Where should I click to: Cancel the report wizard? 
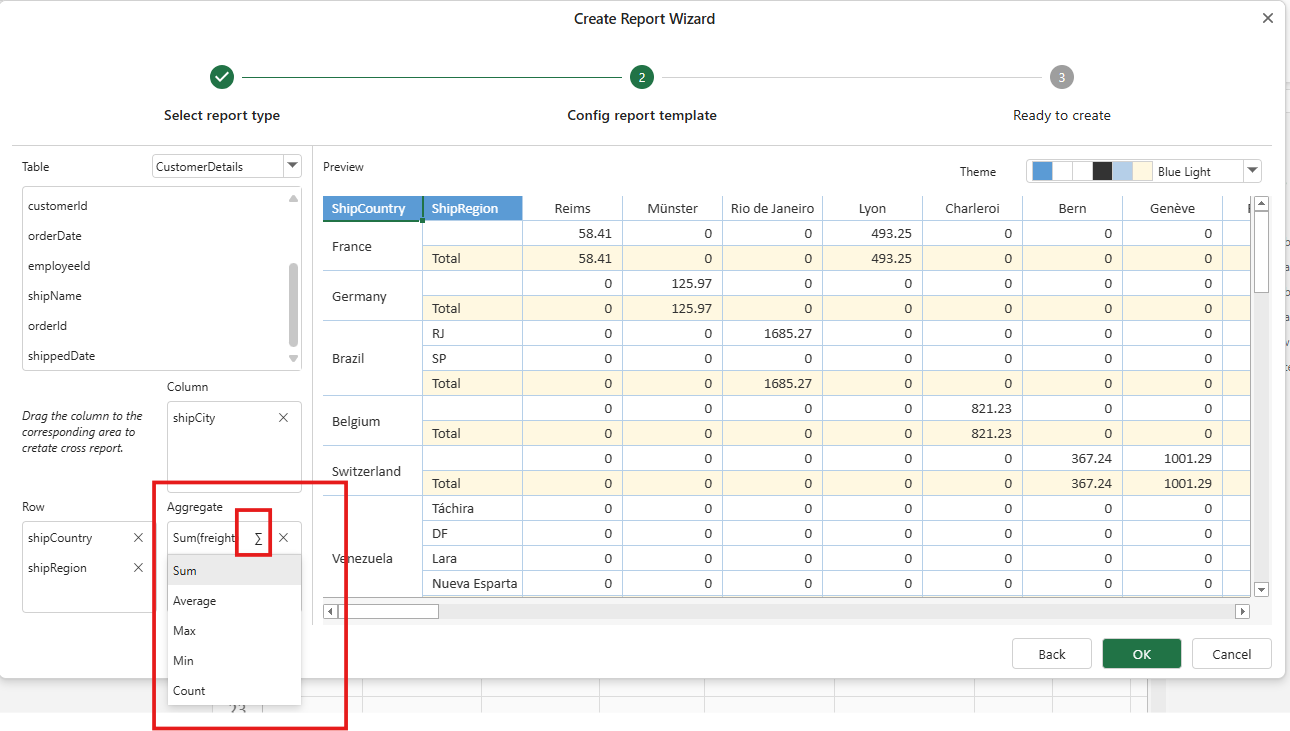pyautogui.click(x=1231, y=654)
